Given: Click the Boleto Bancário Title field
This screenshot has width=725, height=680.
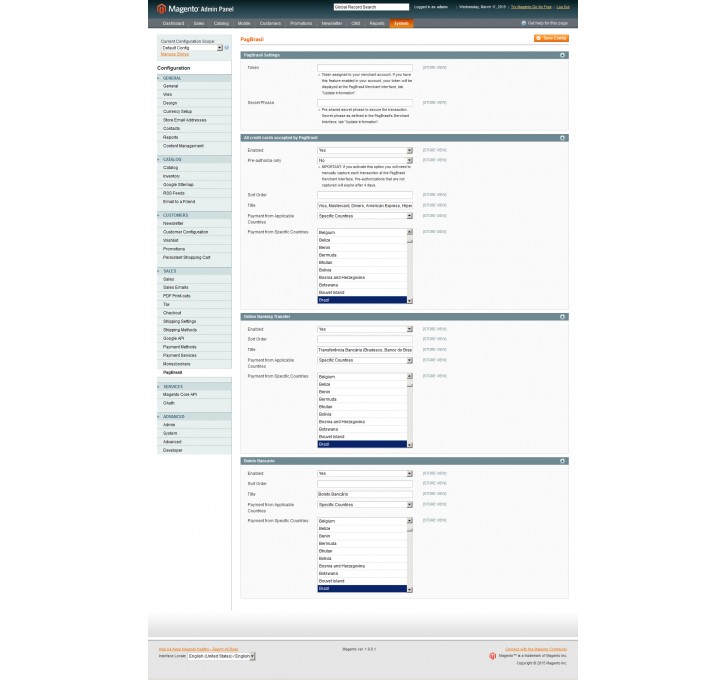Looking at the screenshot, I should click(365, 494).
